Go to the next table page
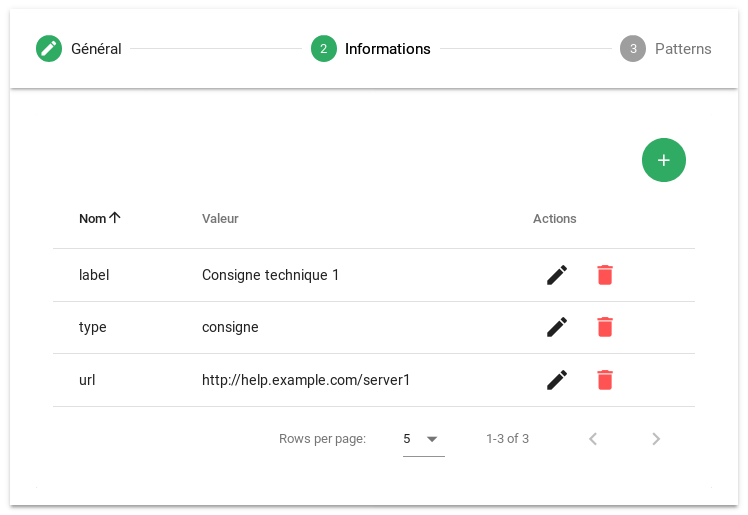 [656, 439]
